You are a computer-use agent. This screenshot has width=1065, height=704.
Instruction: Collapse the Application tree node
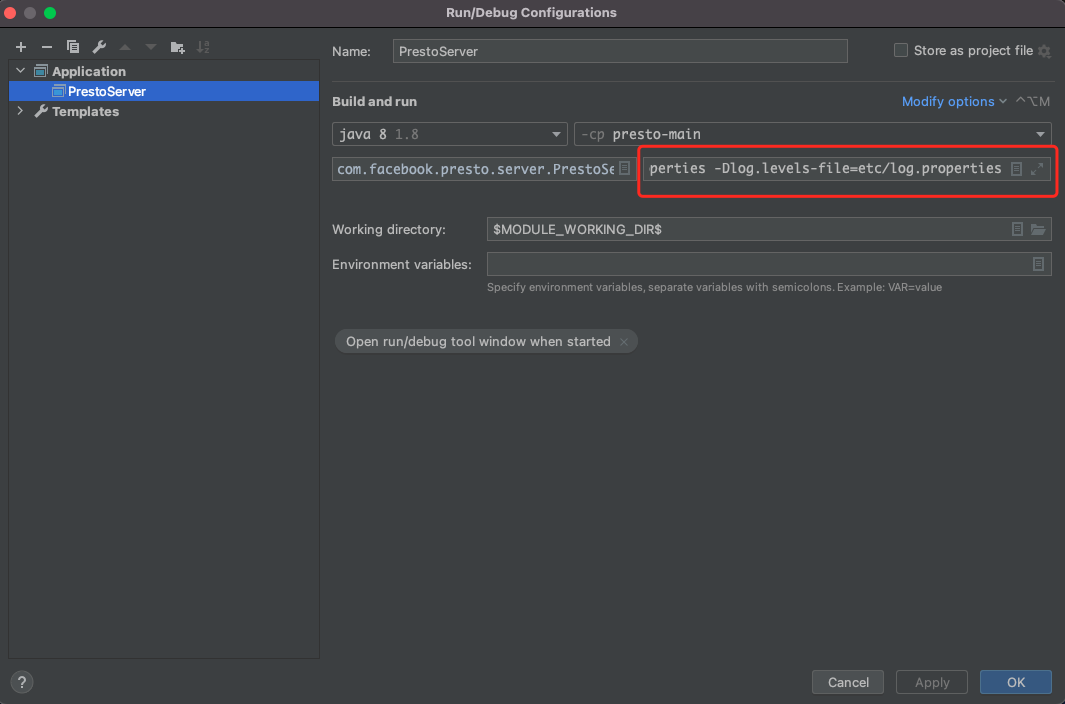tap(20, 71)
